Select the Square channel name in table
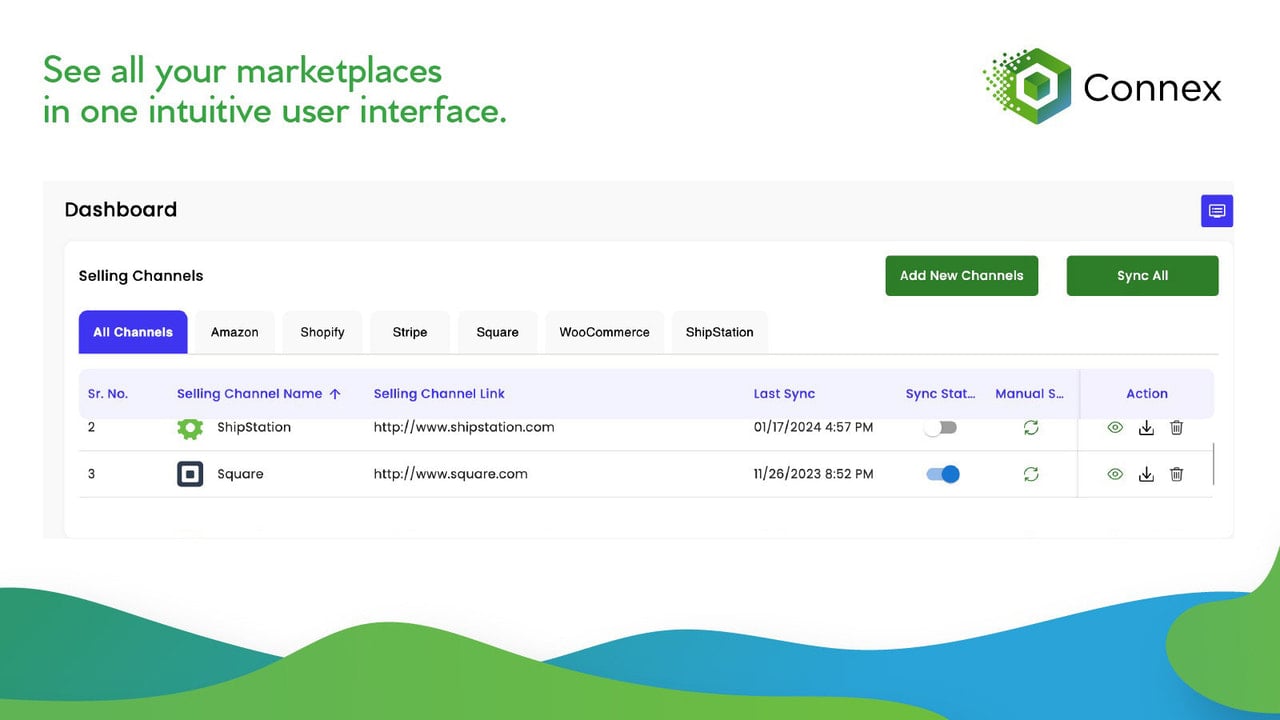This screenshot has height=720, width=1280. (240, 474)
